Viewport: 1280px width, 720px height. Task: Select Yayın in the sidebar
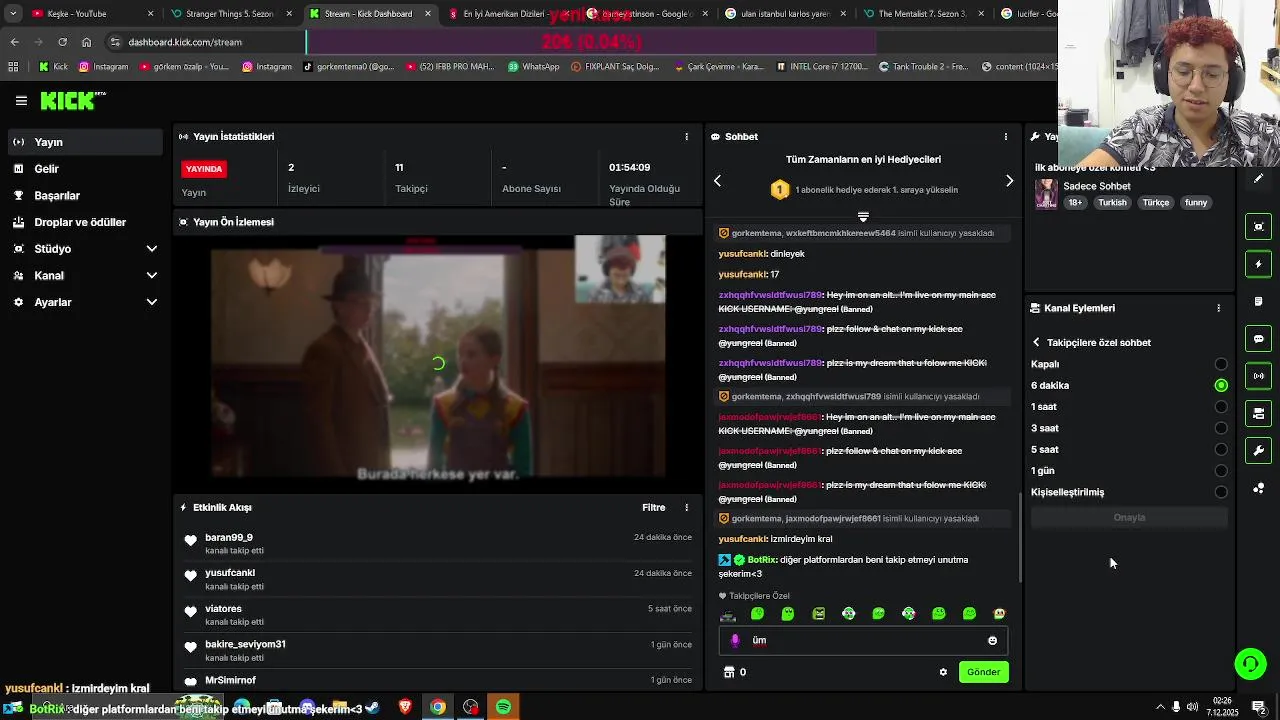pyautogui.click(x=84, y=142)
